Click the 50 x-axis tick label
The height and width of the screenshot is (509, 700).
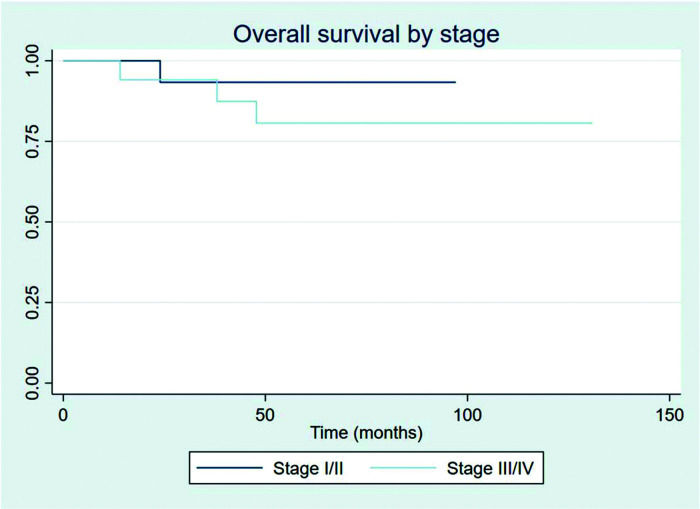[265, 413]
